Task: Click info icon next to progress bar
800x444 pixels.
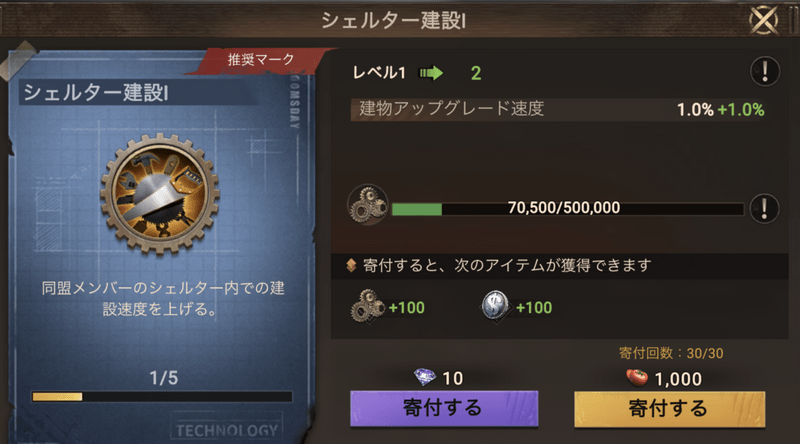Action: click(764, 209)
